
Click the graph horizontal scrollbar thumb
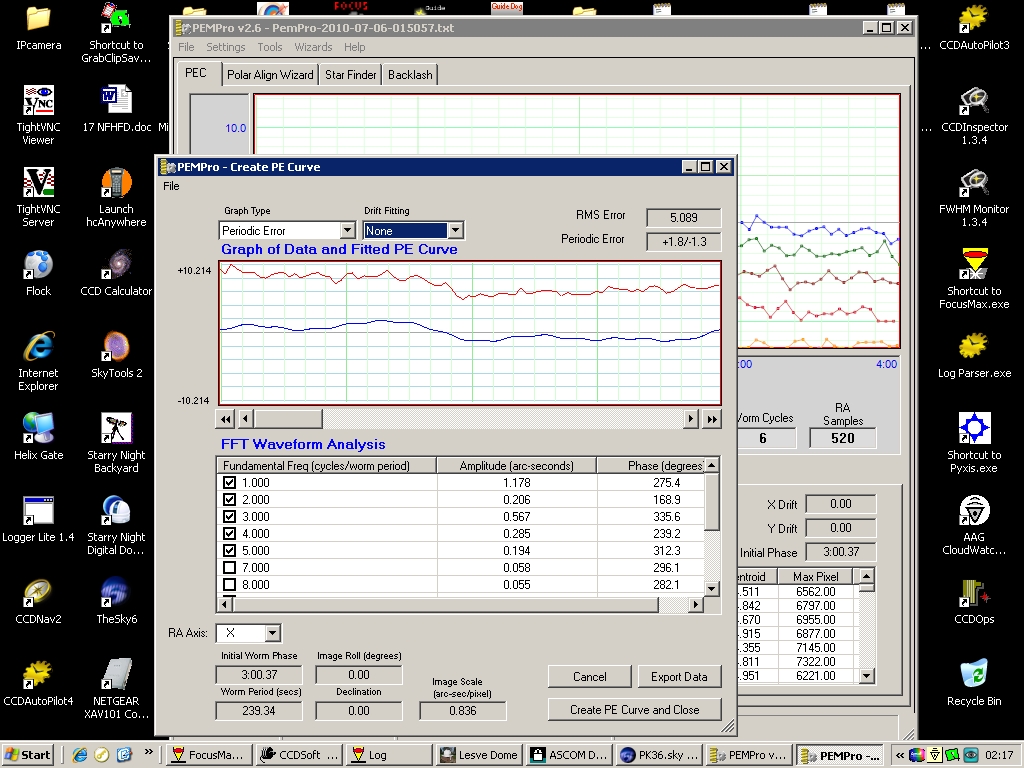coord(287,419)
